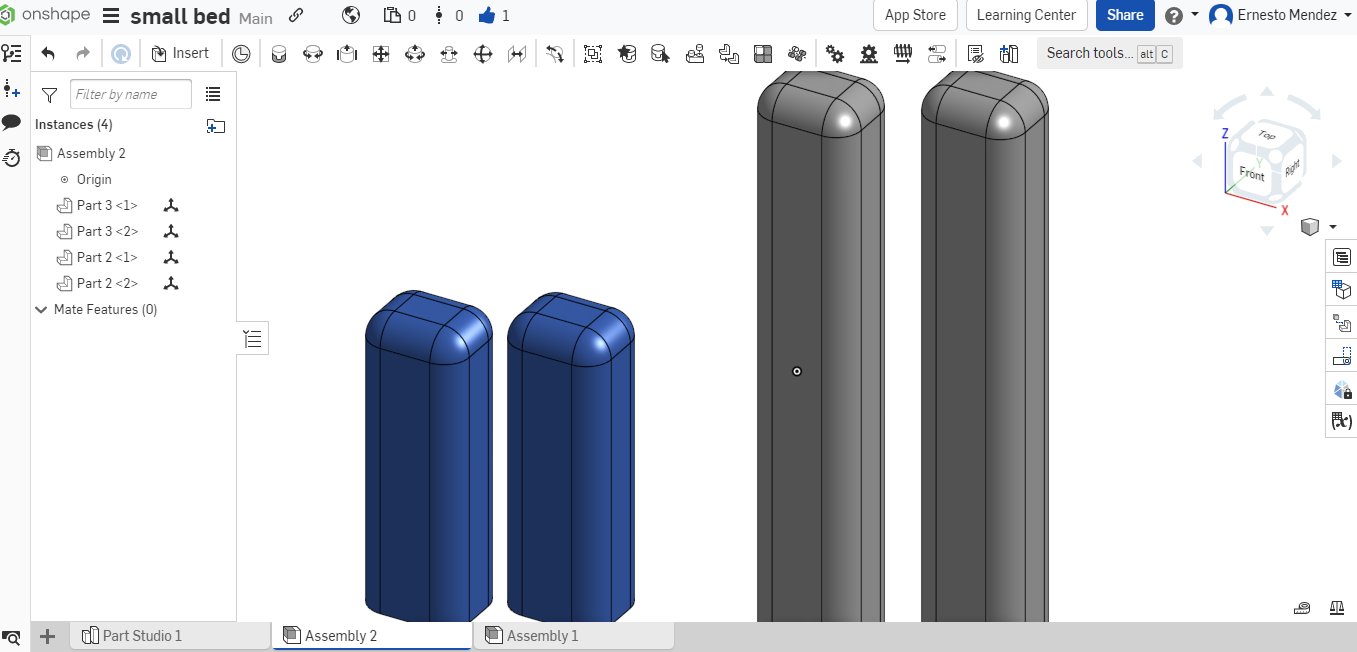Open the view cube display dropdown
Viewport: 1357px width, 652px height.
point(1332,227)
